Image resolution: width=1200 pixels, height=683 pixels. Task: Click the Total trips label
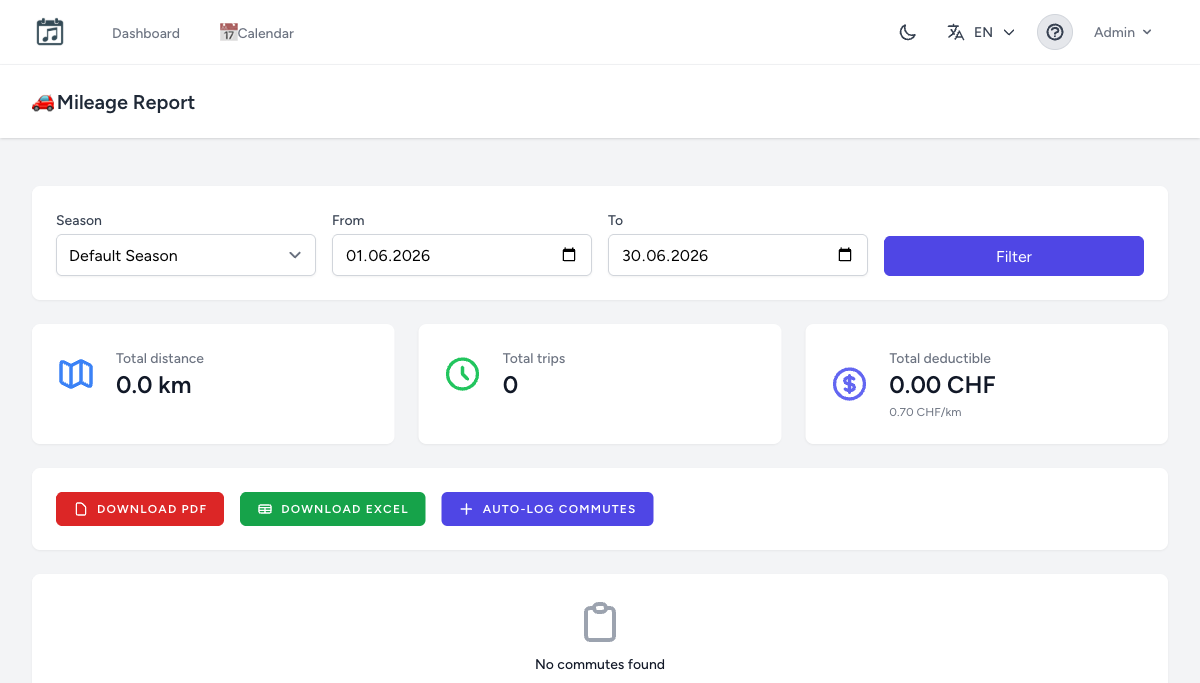click(x=534, y=358)
